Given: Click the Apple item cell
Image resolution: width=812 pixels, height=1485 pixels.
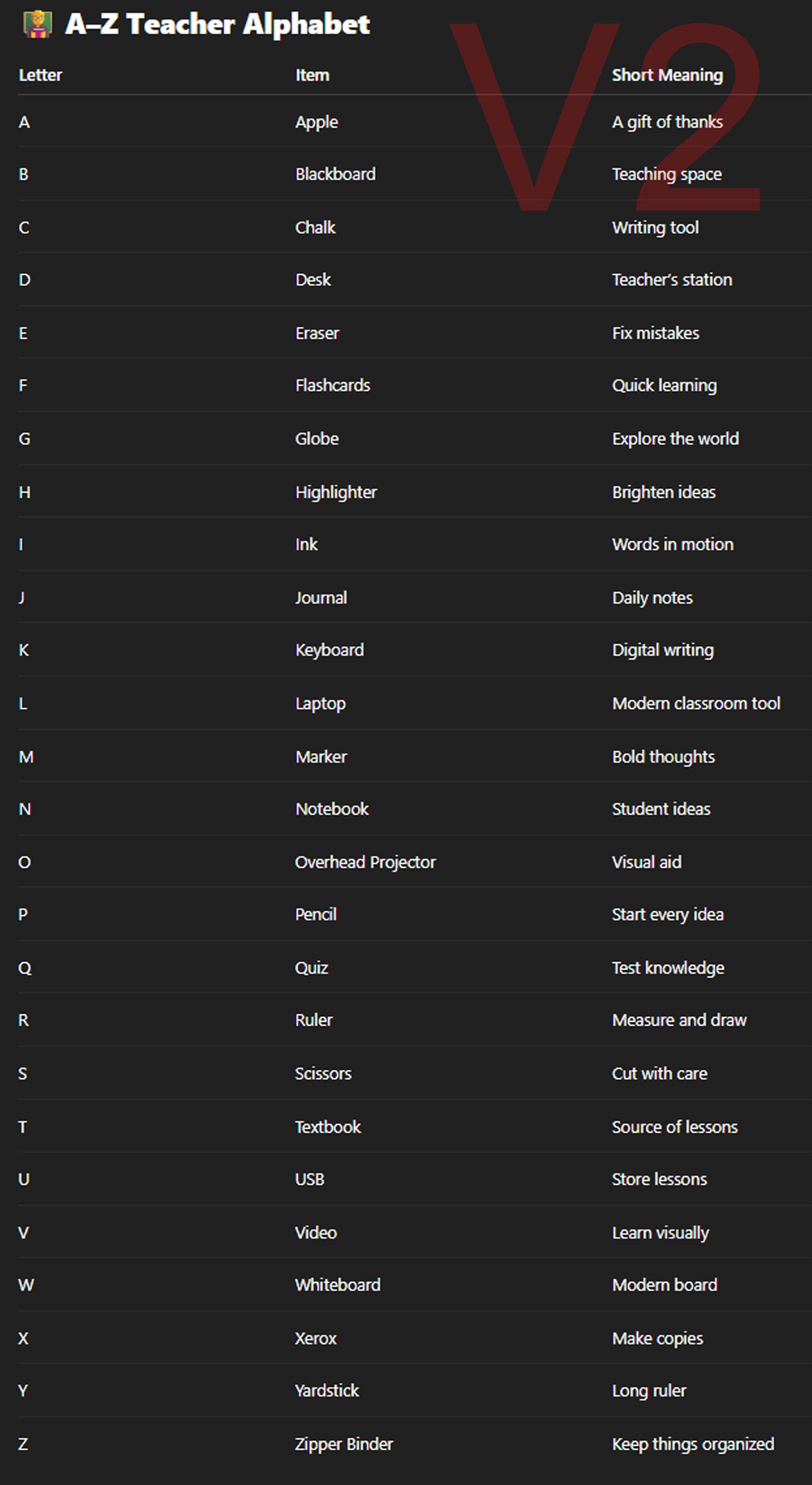Looking at the screenshot, I should click(x=316, y=122).
